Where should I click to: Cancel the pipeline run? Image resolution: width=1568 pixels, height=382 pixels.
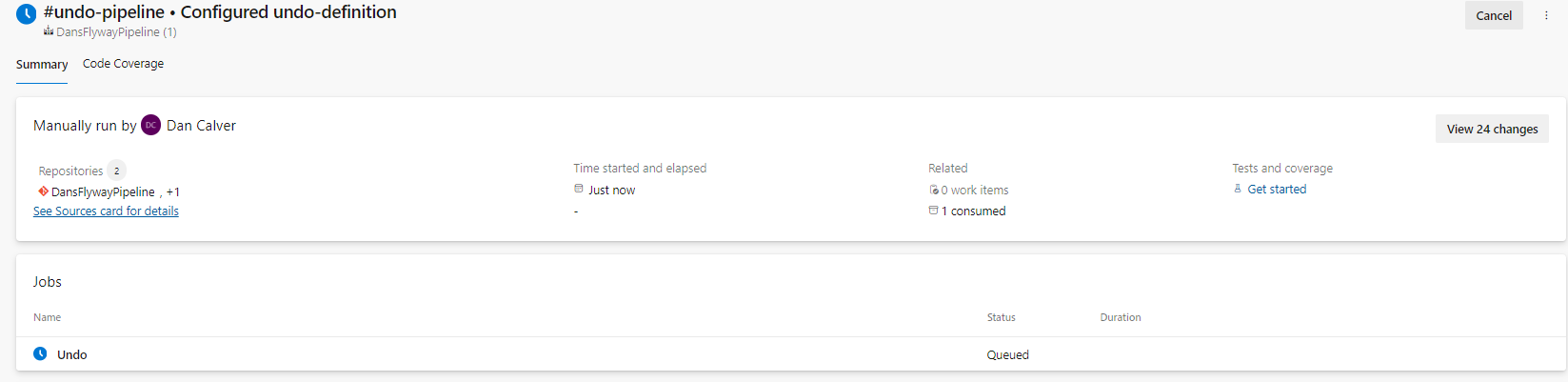(x=1494, y=15)
